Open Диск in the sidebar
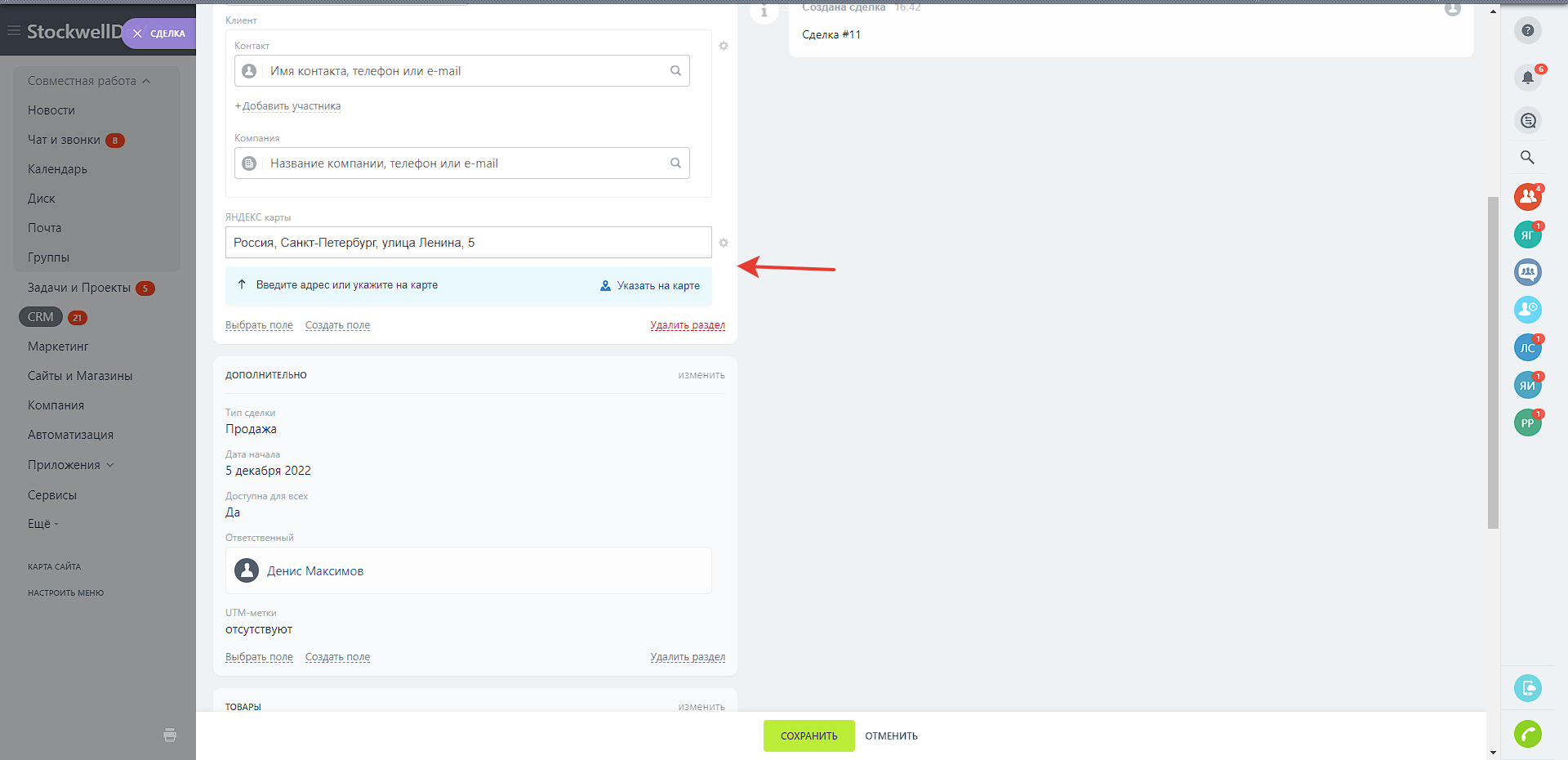Image resolution: width=1568 pixels, height=760 pixels. 42,199
